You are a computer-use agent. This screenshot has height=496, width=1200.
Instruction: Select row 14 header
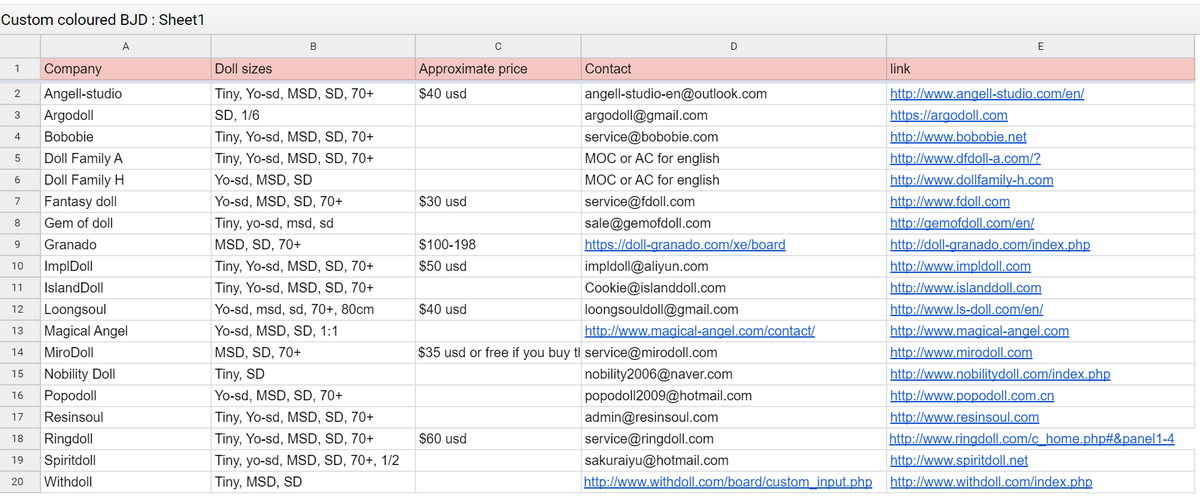(x=19, y=352)
